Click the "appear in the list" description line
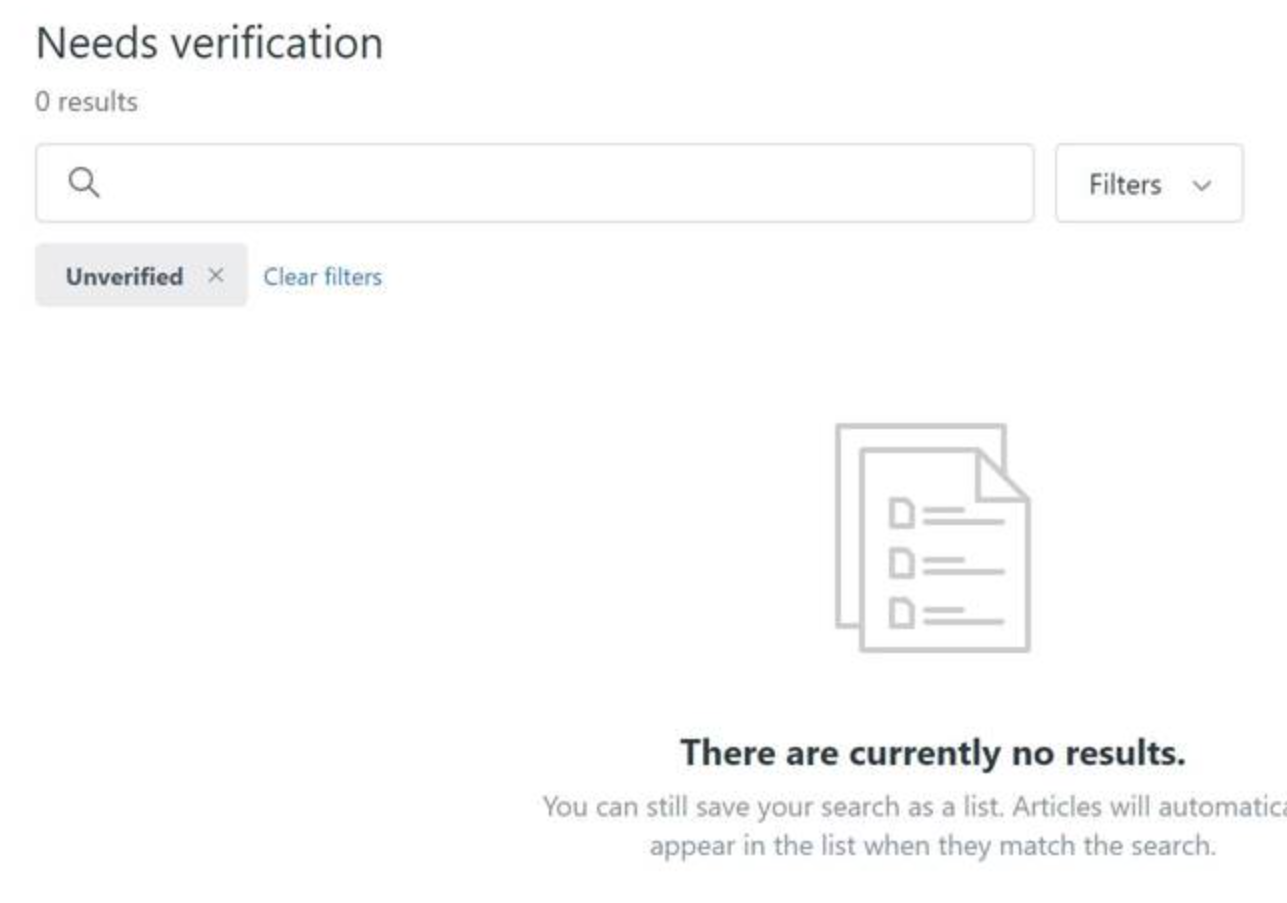The image size is (1287, 903). point(932,846)
